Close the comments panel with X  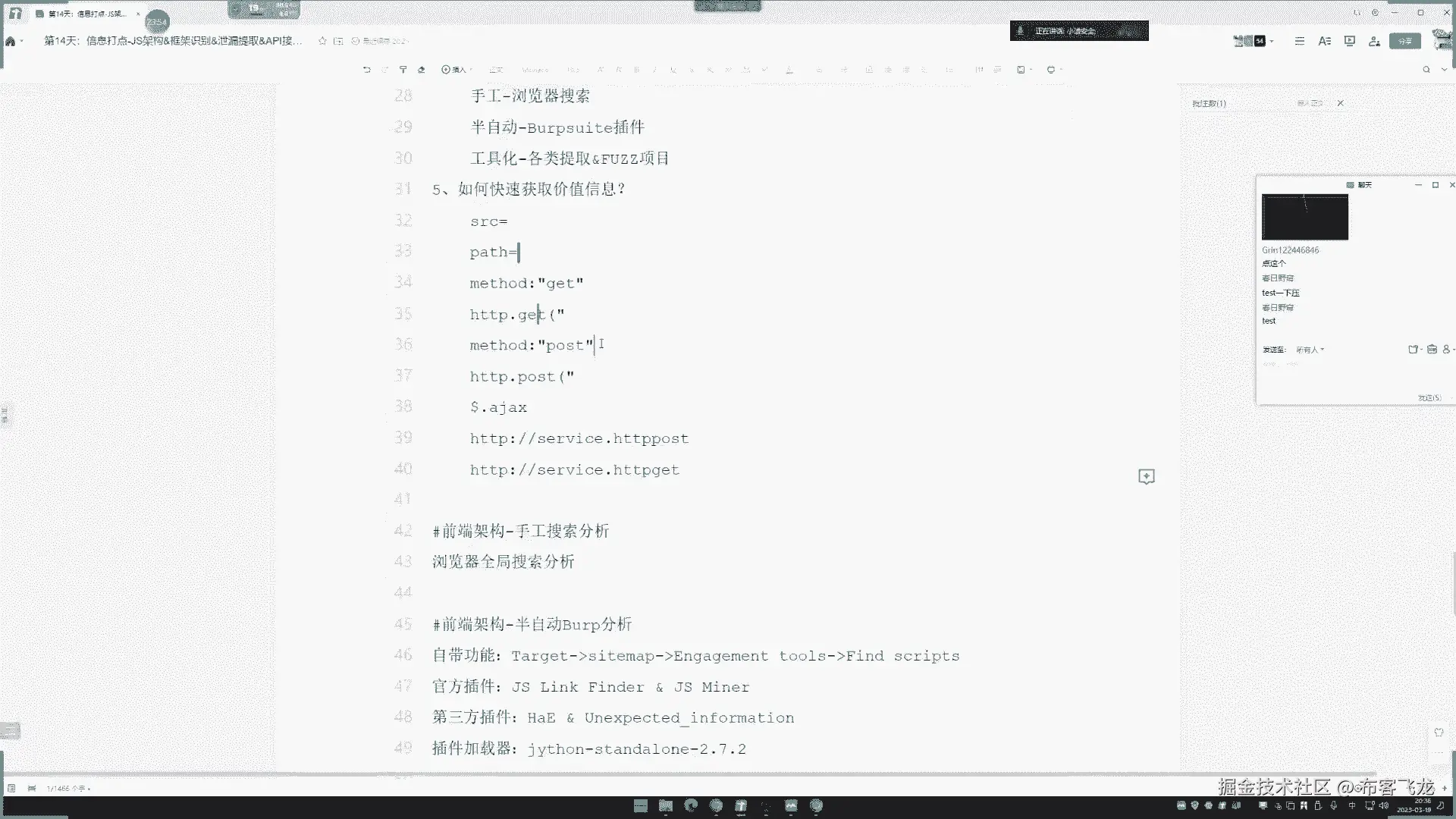click(x=1340, y=103)
